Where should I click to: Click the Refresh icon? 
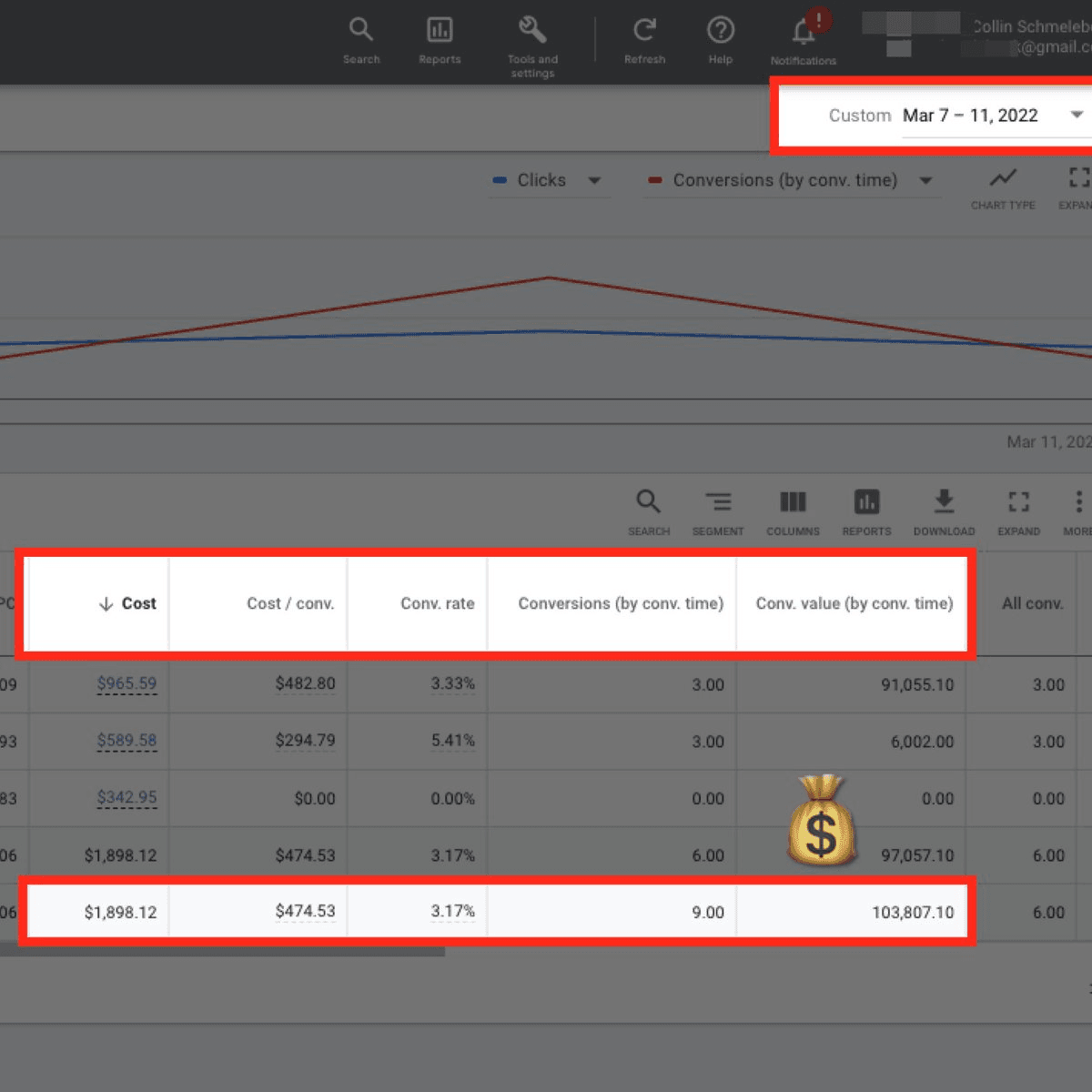(644, 30)
